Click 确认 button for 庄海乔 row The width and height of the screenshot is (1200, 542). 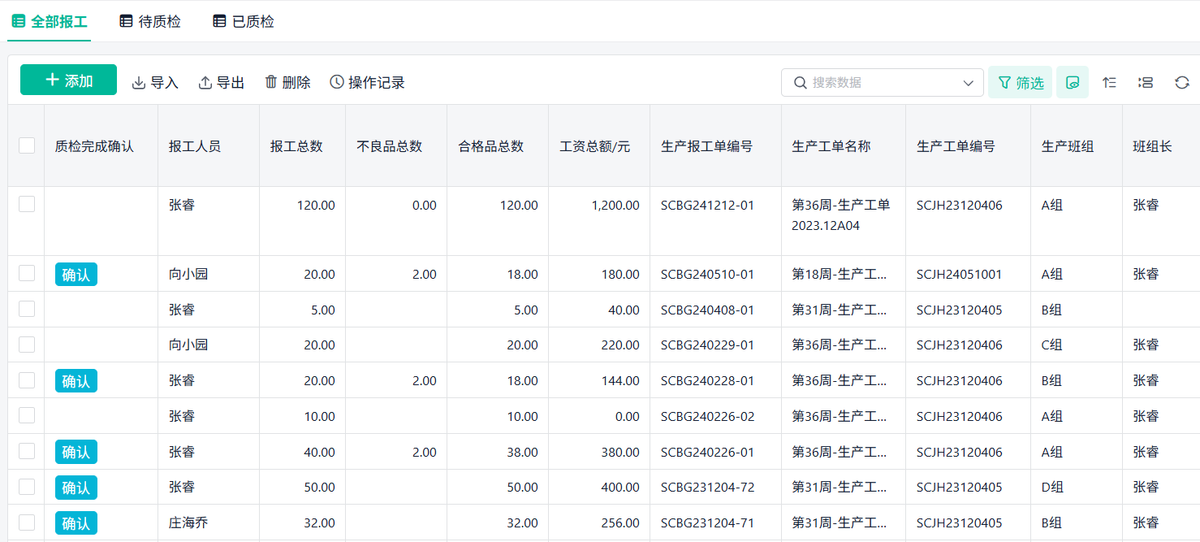coord(76,522)
